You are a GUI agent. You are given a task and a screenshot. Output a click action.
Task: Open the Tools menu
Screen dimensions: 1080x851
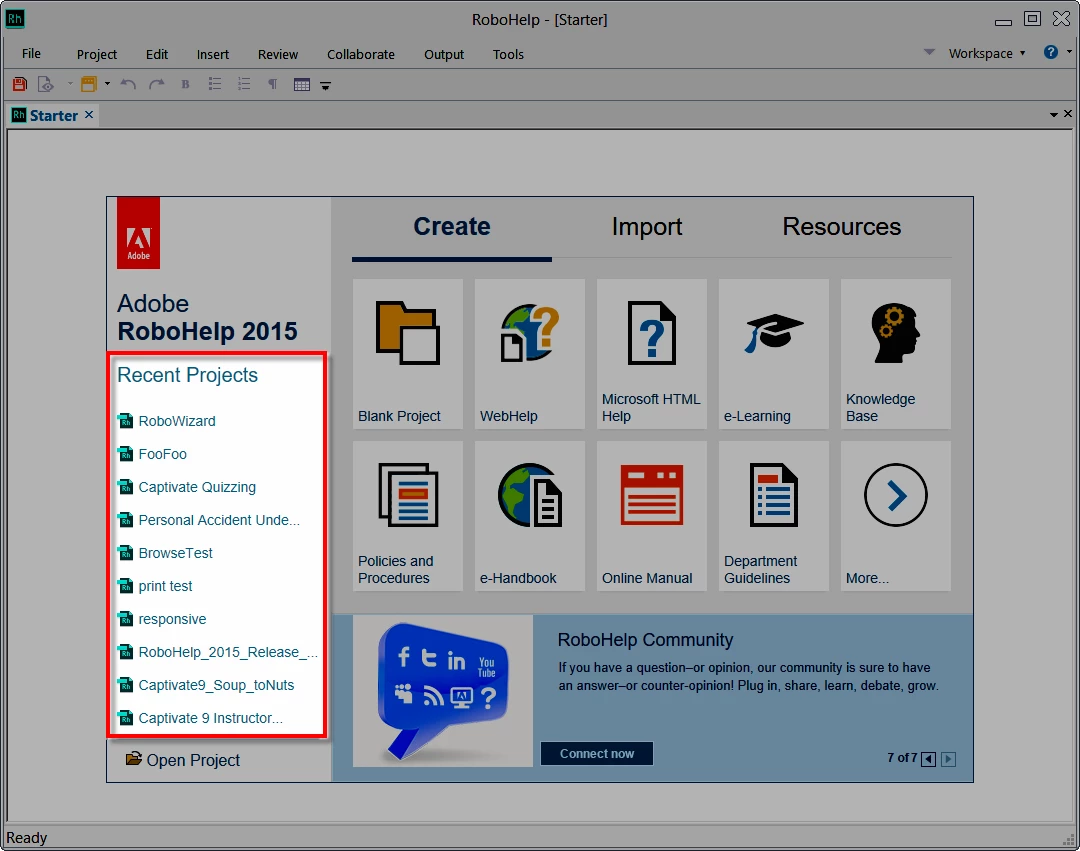pos(508,54)
